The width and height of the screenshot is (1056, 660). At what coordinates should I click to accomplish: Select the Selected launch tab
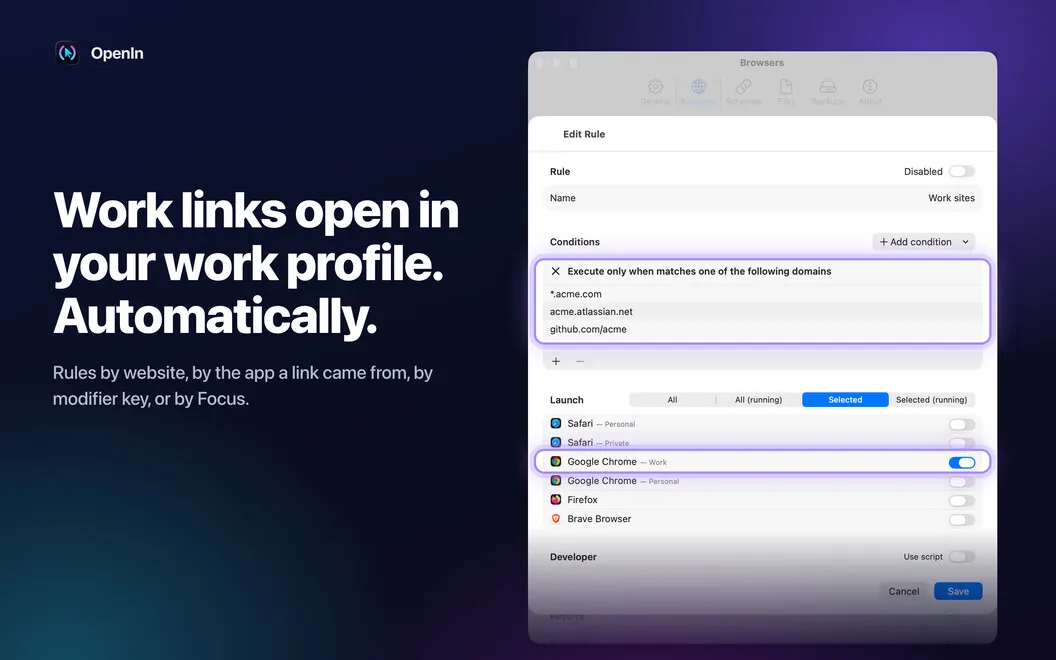pyautogui.click(x=845, y=400)
